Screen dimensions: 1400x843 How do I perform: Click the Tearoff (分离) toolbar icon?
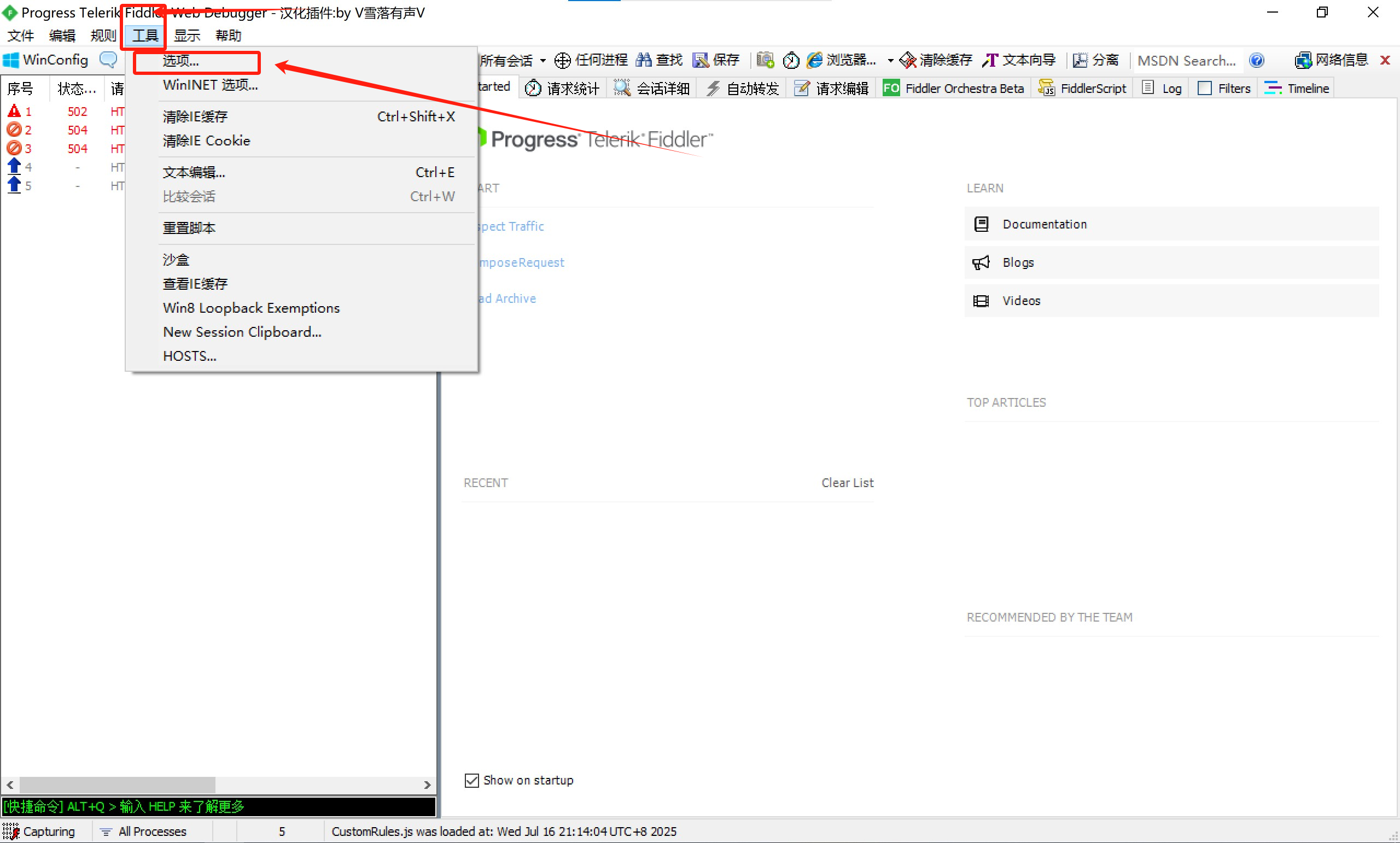(x=1080, y=60)
